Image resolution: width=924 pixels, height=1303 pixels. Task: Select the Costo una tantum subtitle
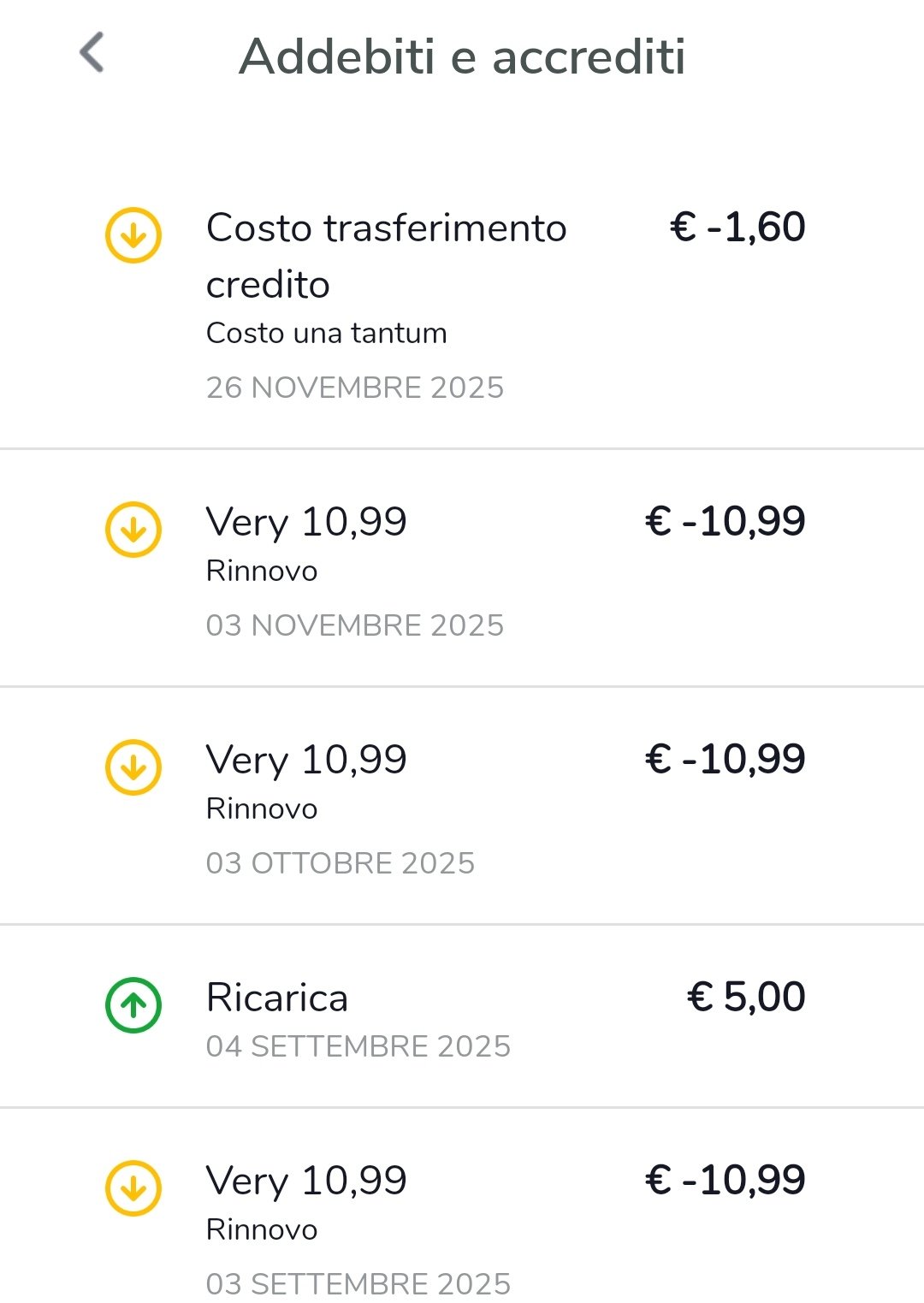pos(326,333)
